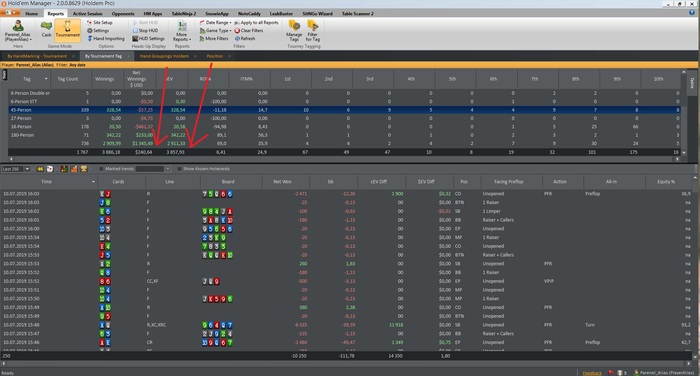Viewport: 700px width, 376px height.
Task: Open the NoteCaddy ribbon tab
Action: tap(249, 13)
